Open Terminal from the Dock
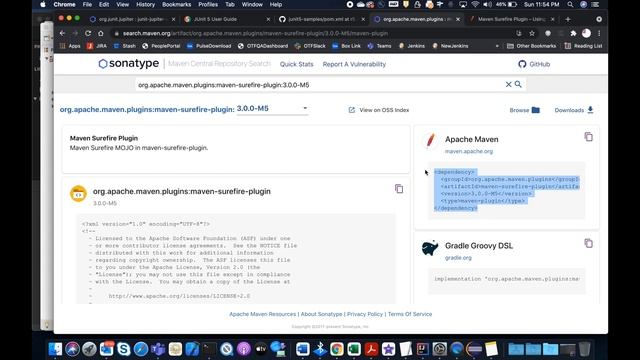 [209, 349]
